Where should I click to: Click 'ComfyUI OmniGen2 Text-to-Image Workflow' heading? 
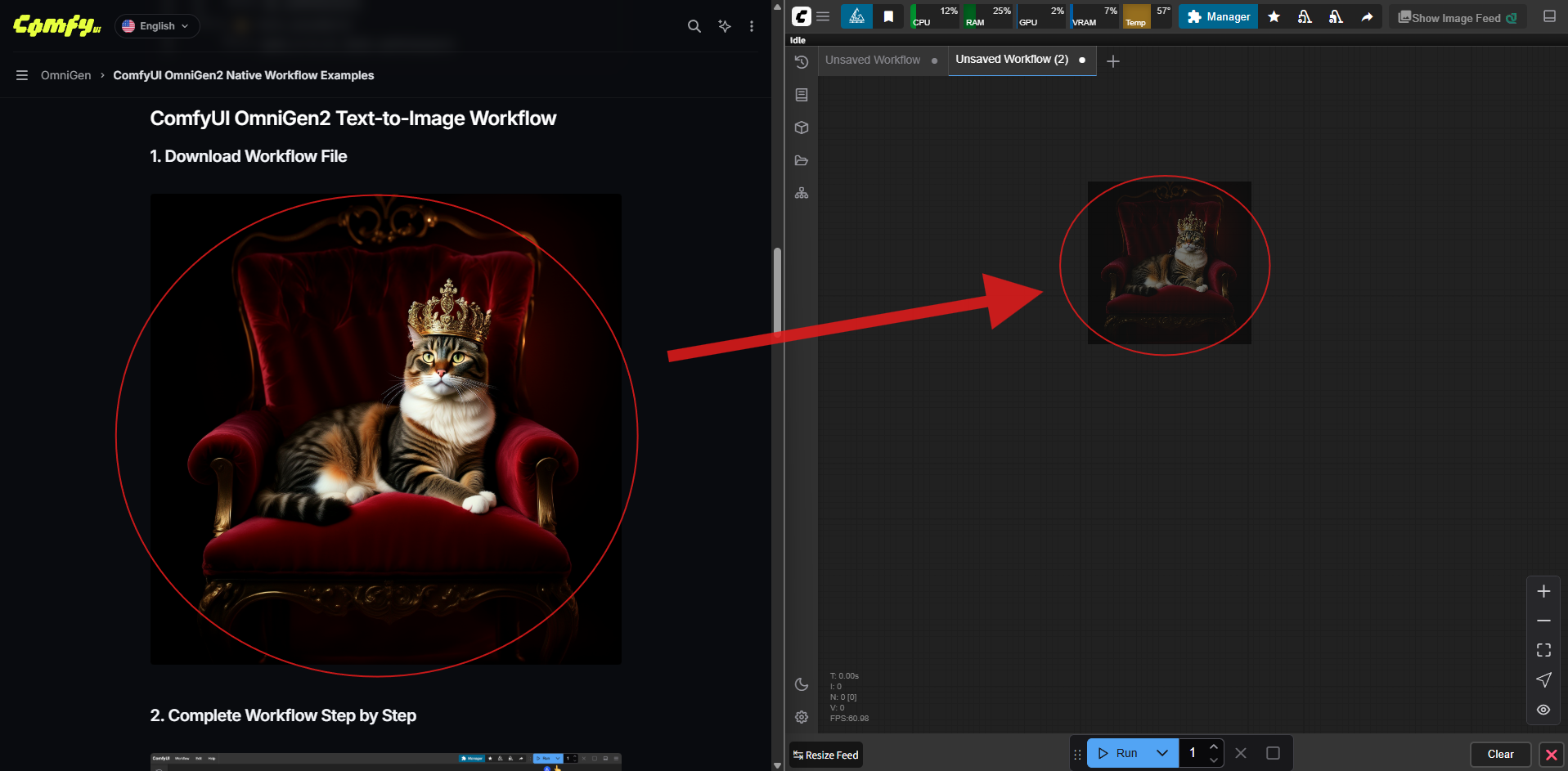tap(353, 119)
